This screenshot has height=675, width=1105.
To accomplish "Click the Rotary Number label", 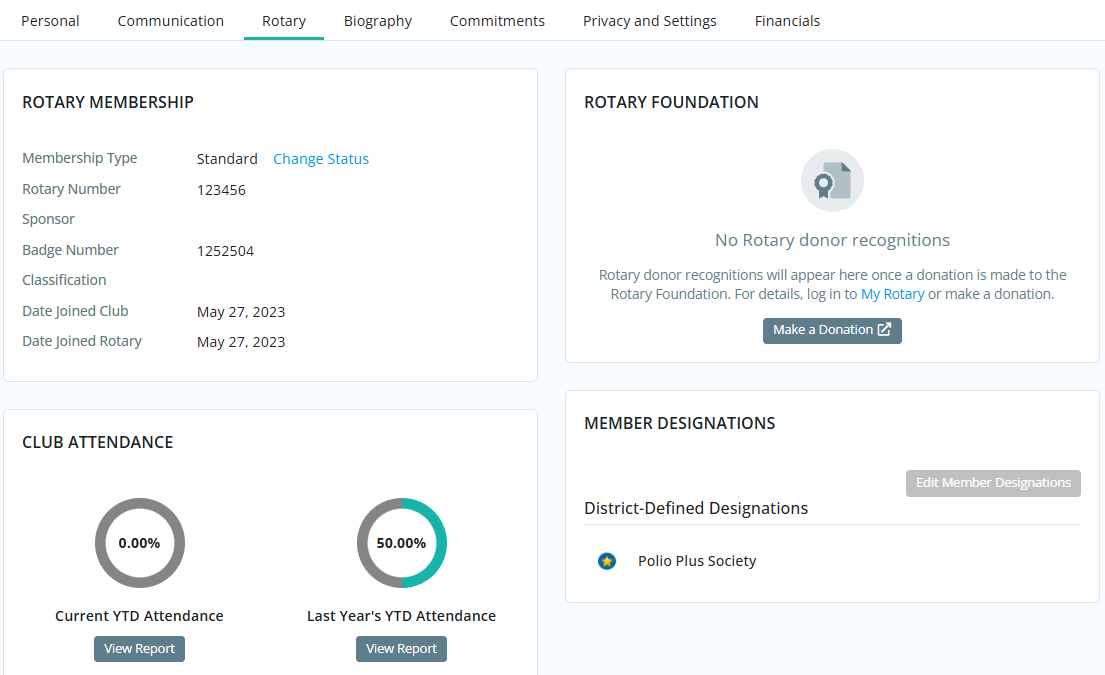I will pos(71,189).
